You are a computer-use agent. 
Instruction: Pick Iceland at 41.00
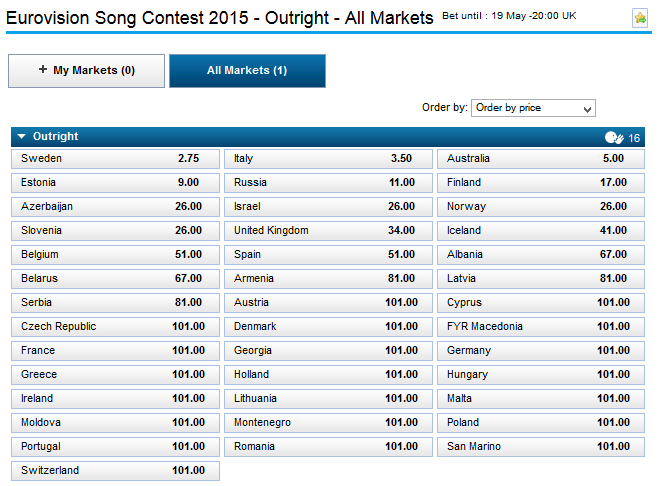point(538,231)
